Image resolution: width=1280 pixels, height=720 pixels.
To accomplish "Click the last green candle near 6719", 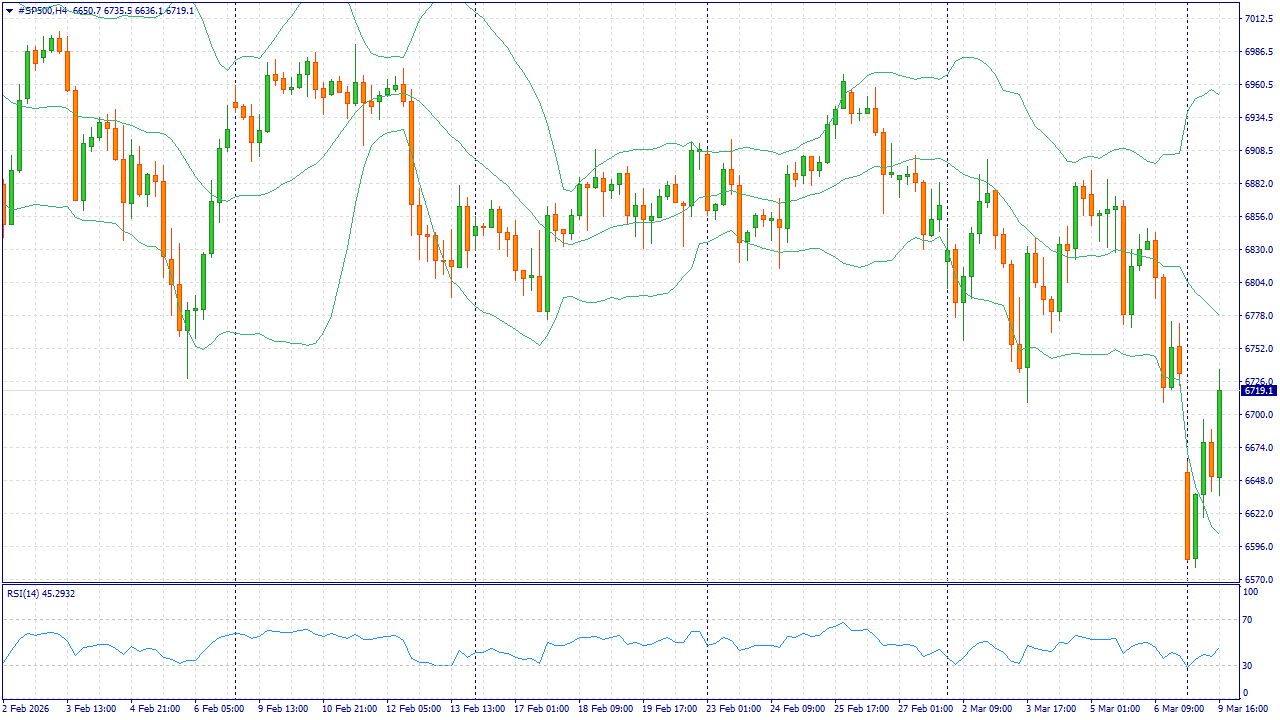I will point(1219,435).
